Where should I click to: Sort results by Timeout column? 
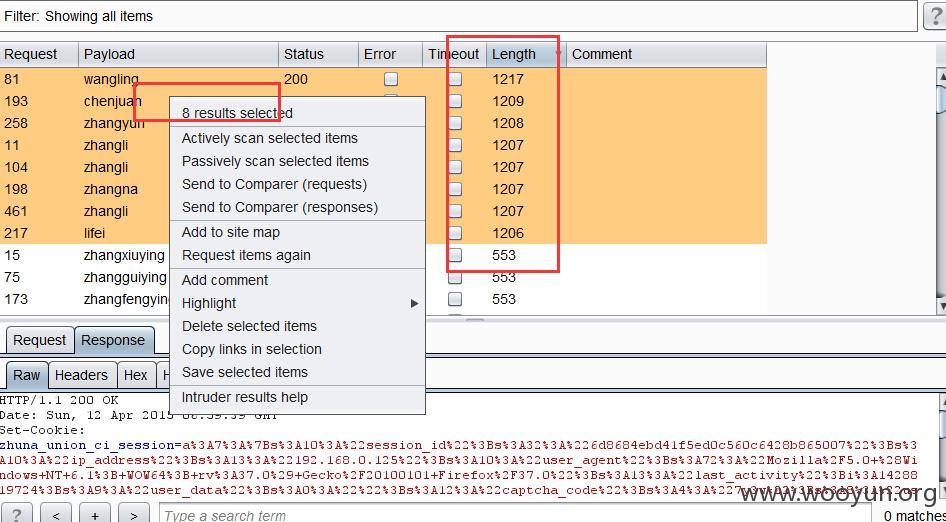[454, 54]
